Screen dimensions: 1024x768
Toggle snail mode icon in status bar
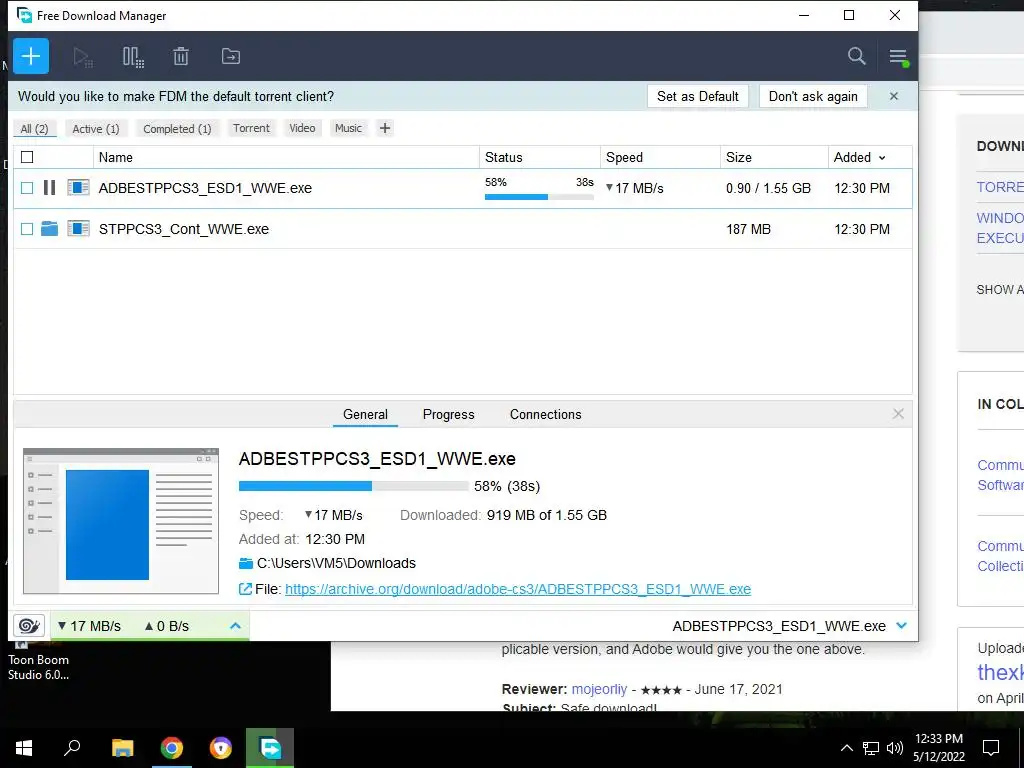point(29,626)
